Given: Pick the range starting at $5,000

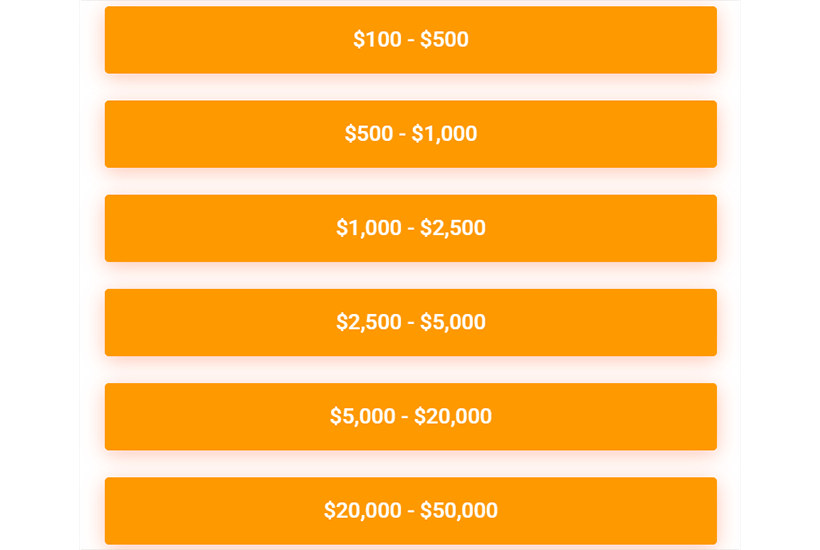Looking at the screenshot, I should (410, 416).
